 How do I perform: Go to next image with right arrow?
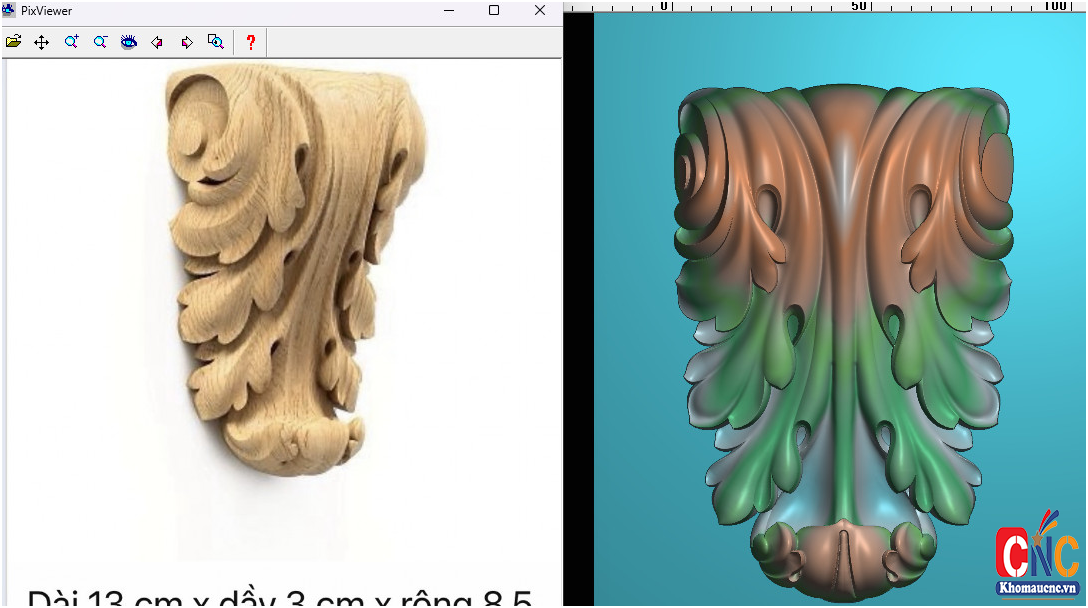(x=187, y=42)
